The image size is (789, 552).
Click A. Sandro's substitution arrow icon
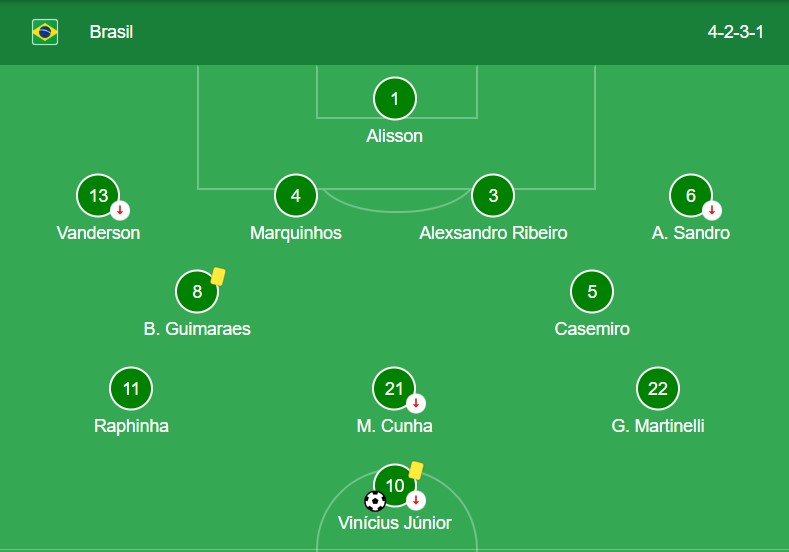pyautogui.click(x=712, y=210)
